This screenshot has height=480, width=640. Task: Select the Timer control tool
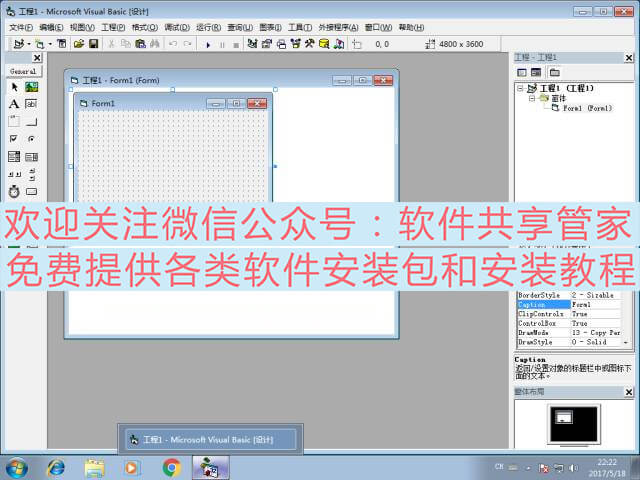tap(14, 191)
